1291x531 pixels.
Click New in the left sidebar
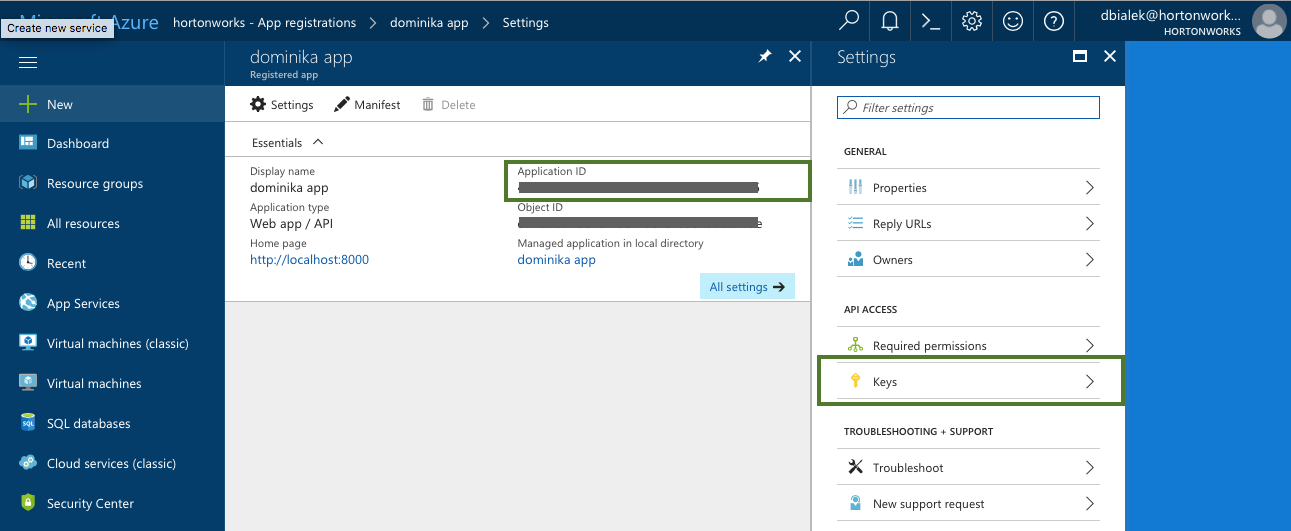60,104
